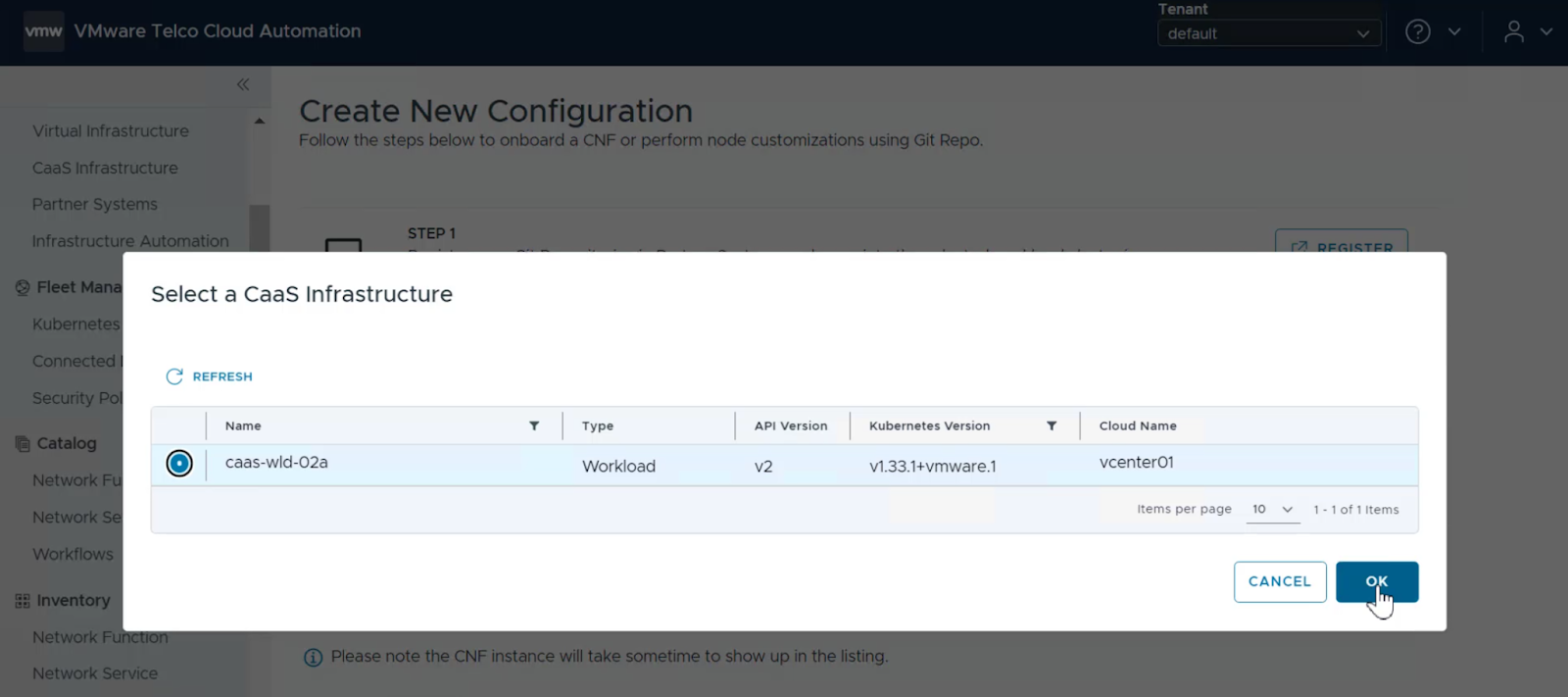Click the sidebar scrollbar thumb
1568x697 pixels.
(259, 228)
